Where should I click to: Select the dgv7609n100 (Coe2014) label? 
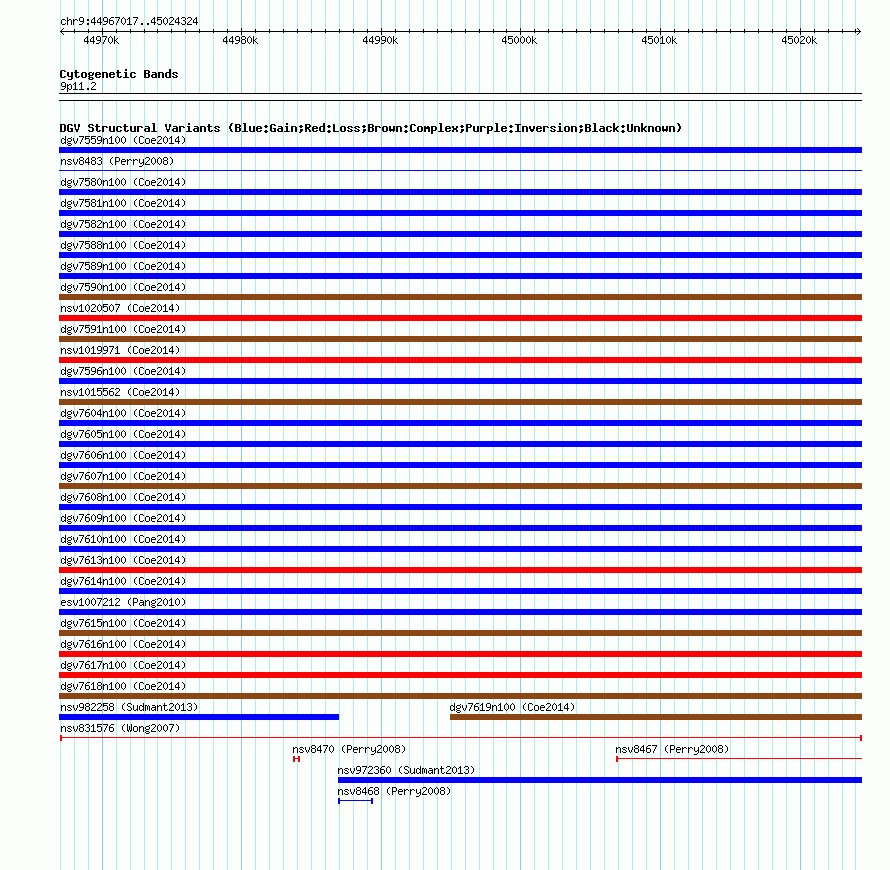pyautogui.click(x=123, y=518)
